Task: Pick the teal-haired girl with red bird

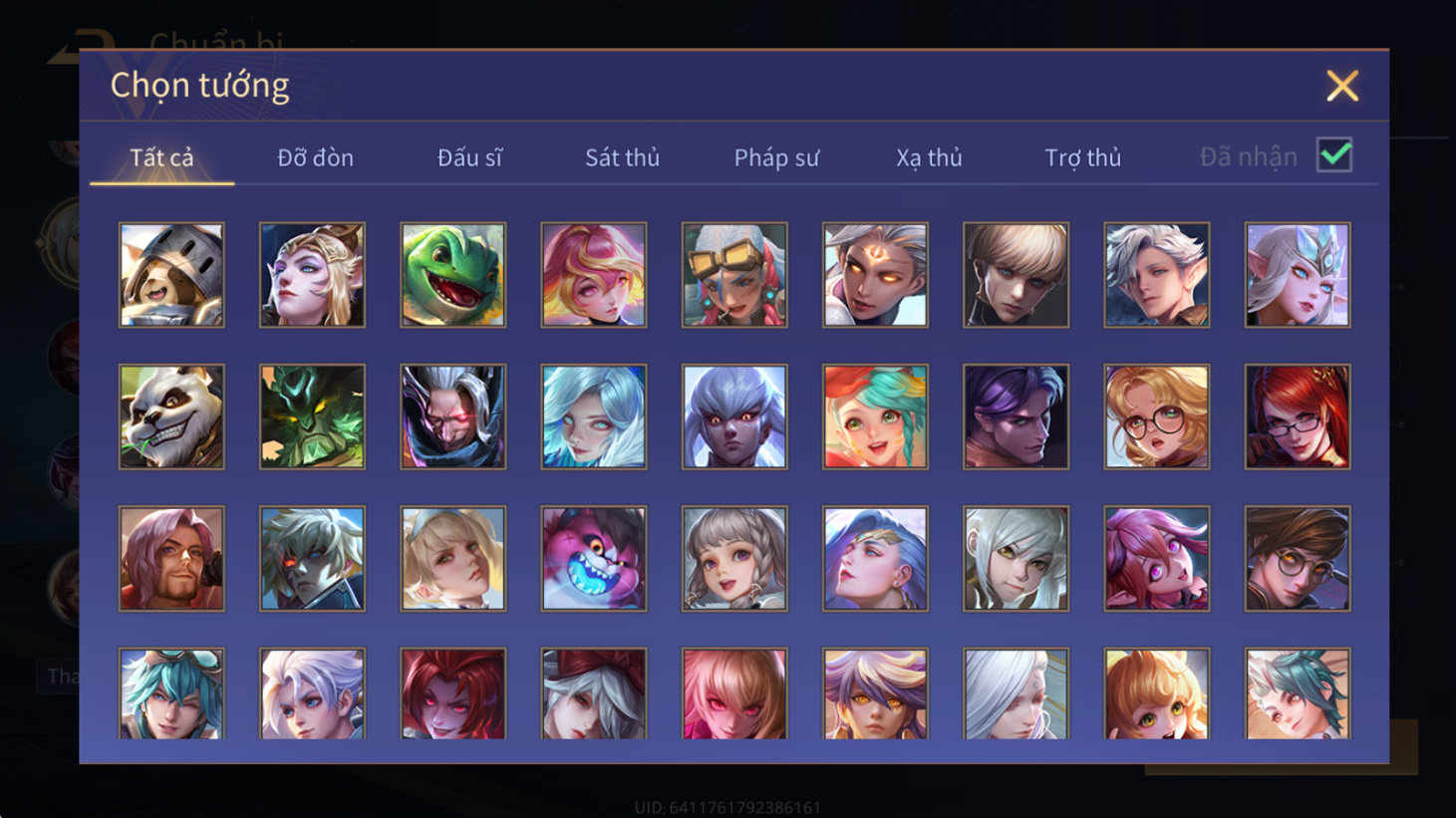Action: click(875, 416)
